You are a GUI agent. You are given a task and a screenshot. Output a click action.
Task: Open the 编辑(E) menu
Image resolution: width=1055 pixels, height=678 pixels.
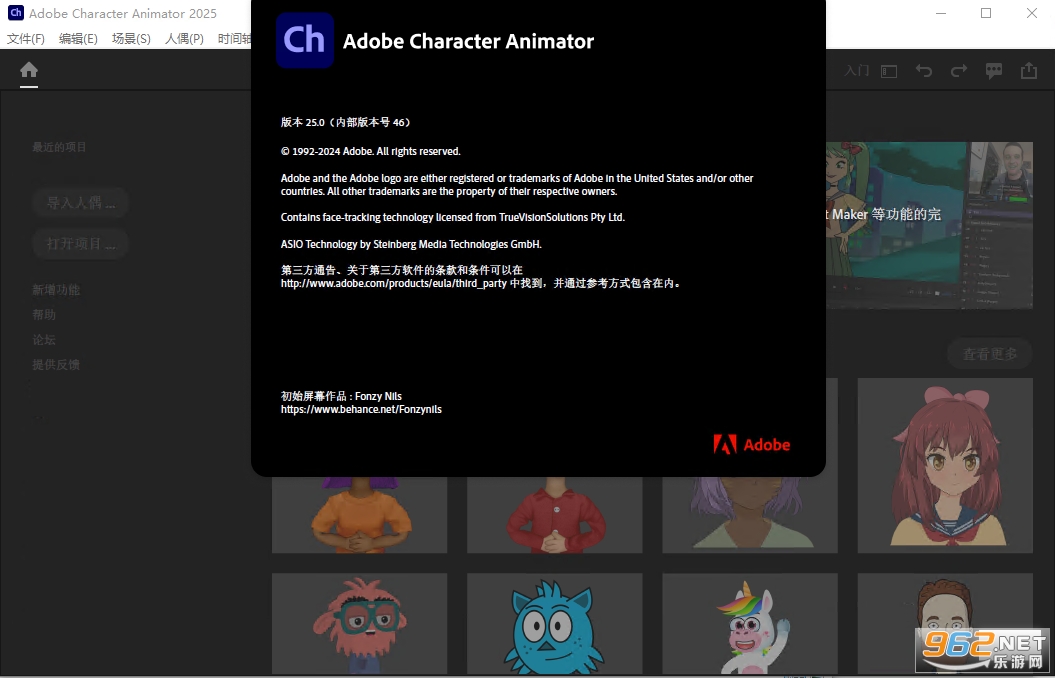click(x=78, y=38)
